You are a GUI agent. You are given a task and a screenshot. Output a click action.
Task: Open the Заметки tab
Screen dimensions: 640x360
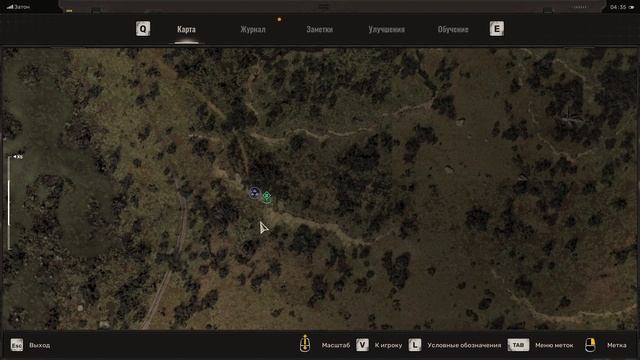pyautogui.click(x=320, y=29)
